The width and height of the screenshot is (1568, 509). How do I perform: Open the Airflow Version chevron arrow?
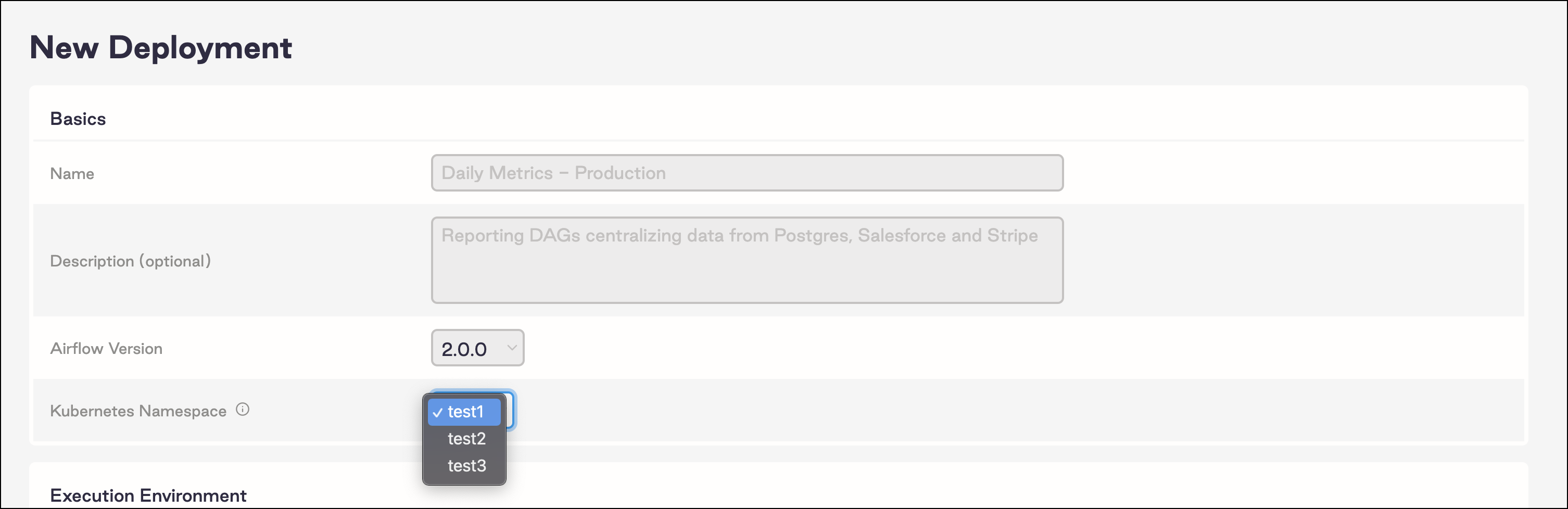pyautogui.click(x=510, y=348)
